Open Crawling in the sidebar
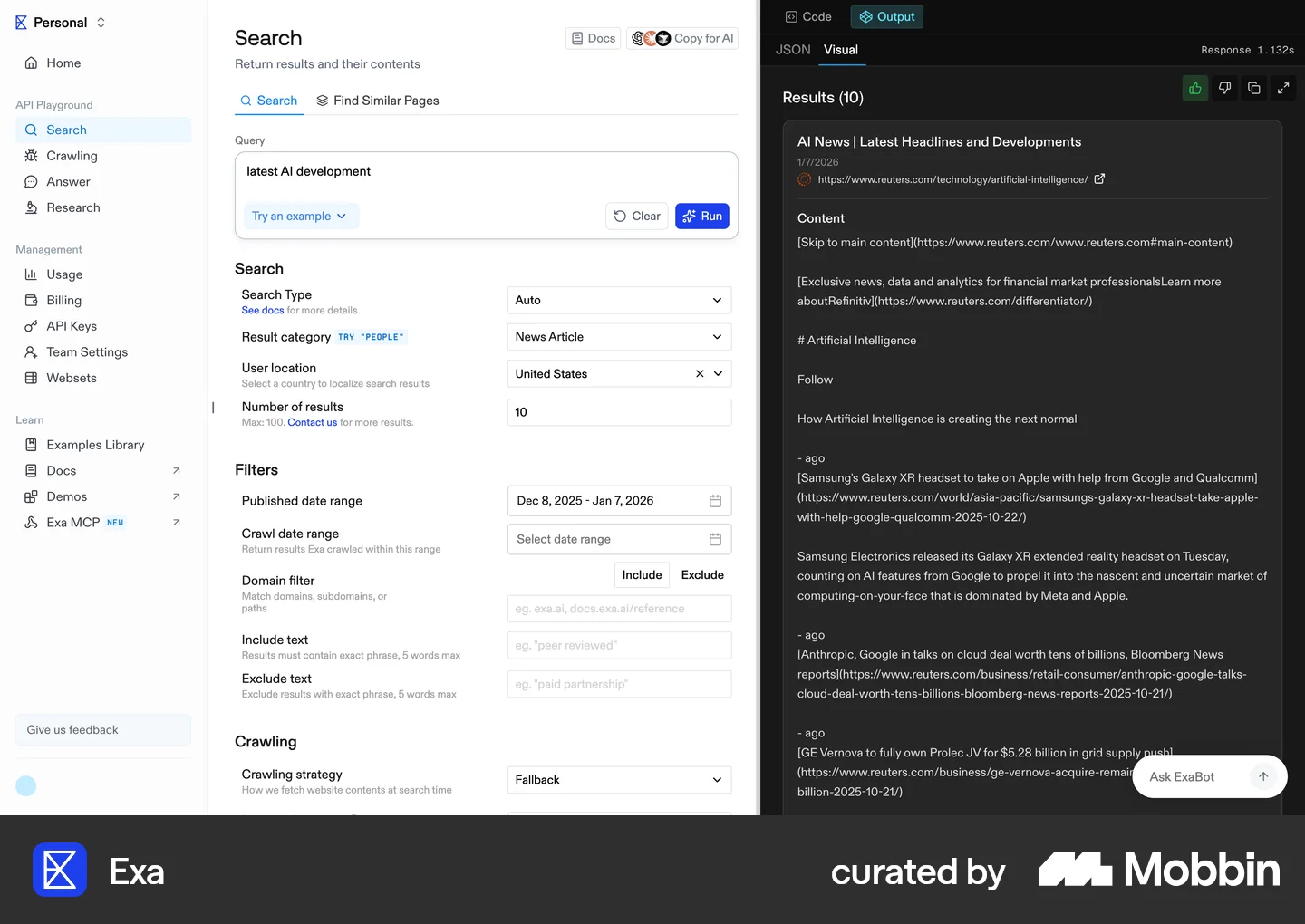This screenshot has width=1305, height=924. (103, 156)
